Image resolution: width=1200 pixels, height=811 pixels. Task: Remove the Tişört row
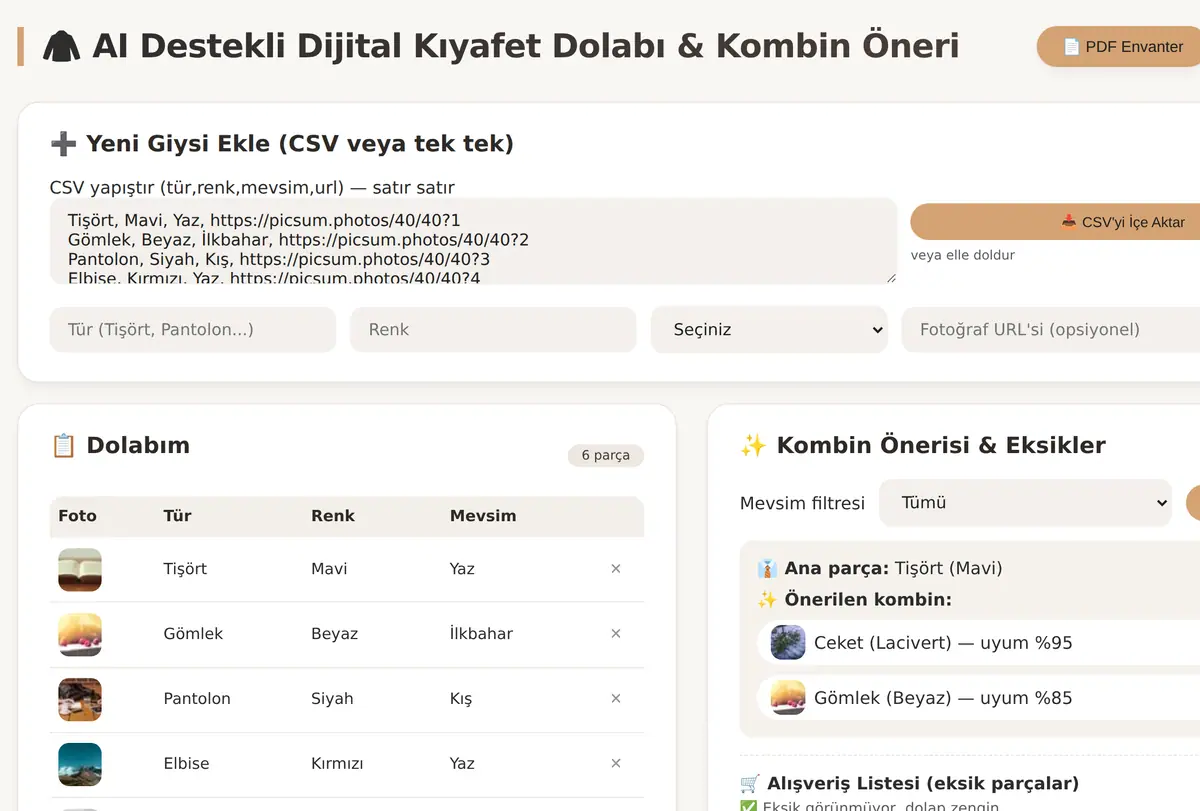pos(616,569)
